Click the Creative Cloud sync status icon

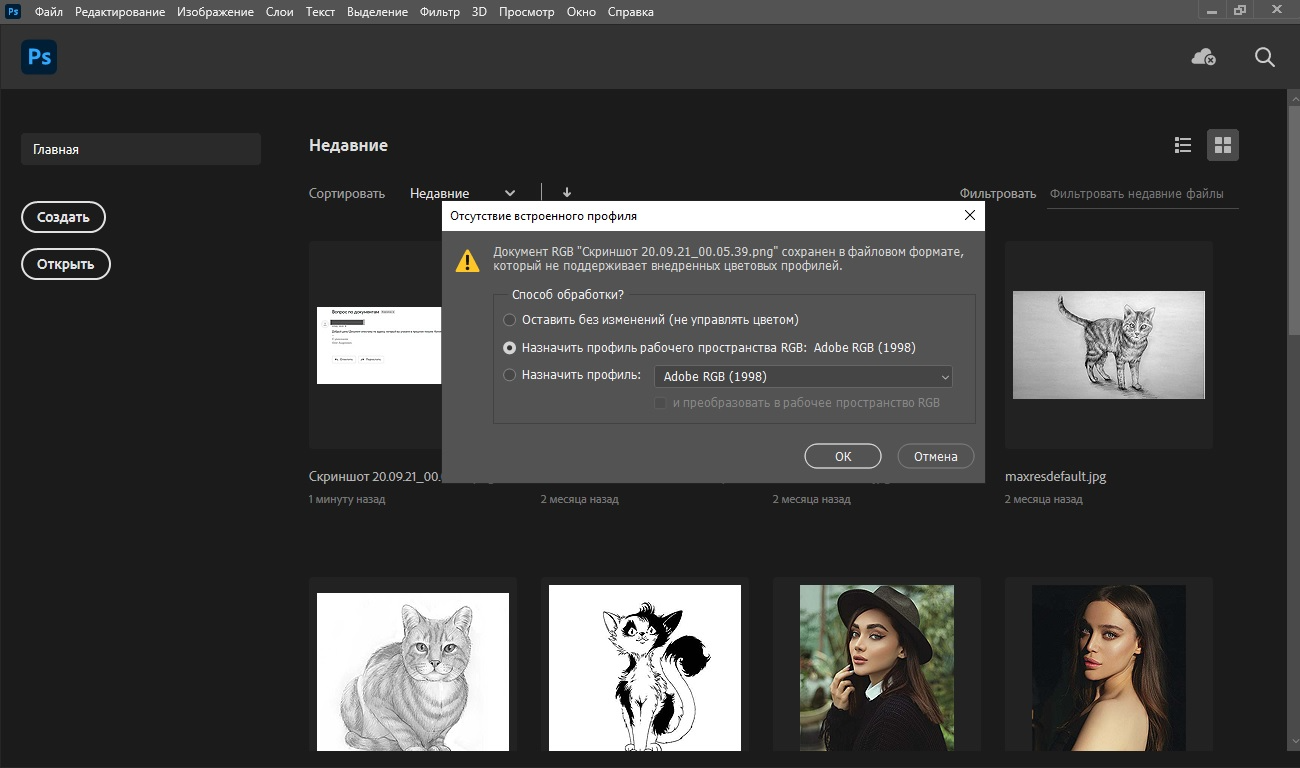[x=1203, y=58]
